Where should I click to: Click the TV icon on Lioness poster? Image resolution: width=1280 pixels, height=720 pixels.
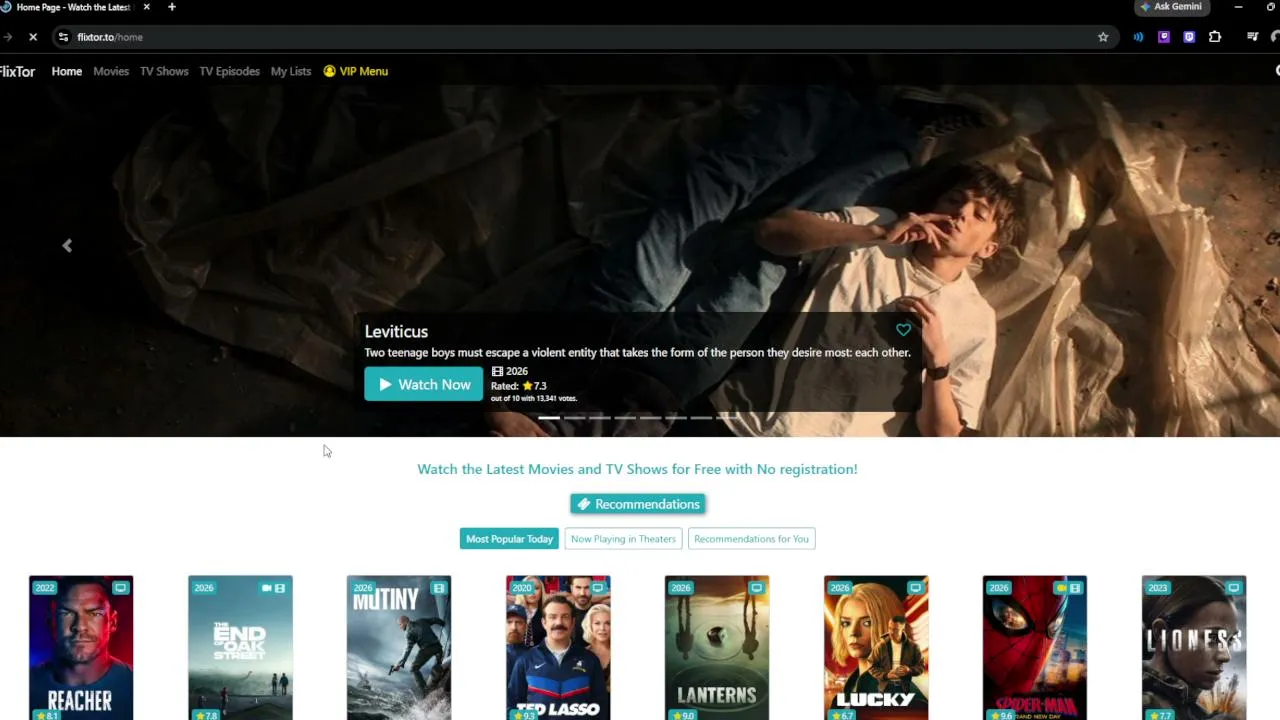(x=1233, y=588)
